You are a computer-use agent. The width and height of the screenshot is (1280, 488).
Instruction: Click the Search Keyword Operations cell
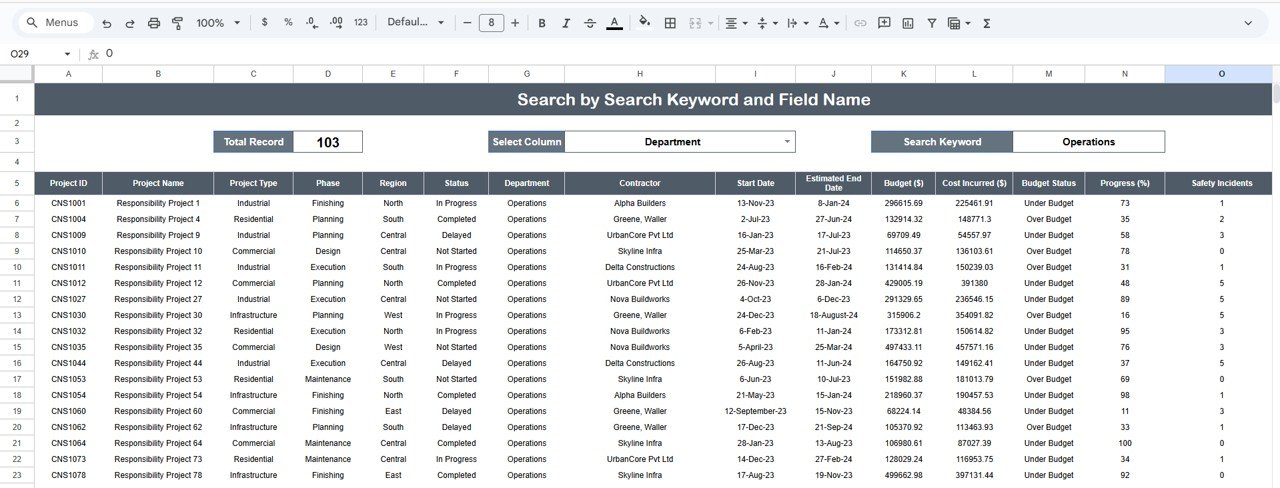tap(1088, 142)
